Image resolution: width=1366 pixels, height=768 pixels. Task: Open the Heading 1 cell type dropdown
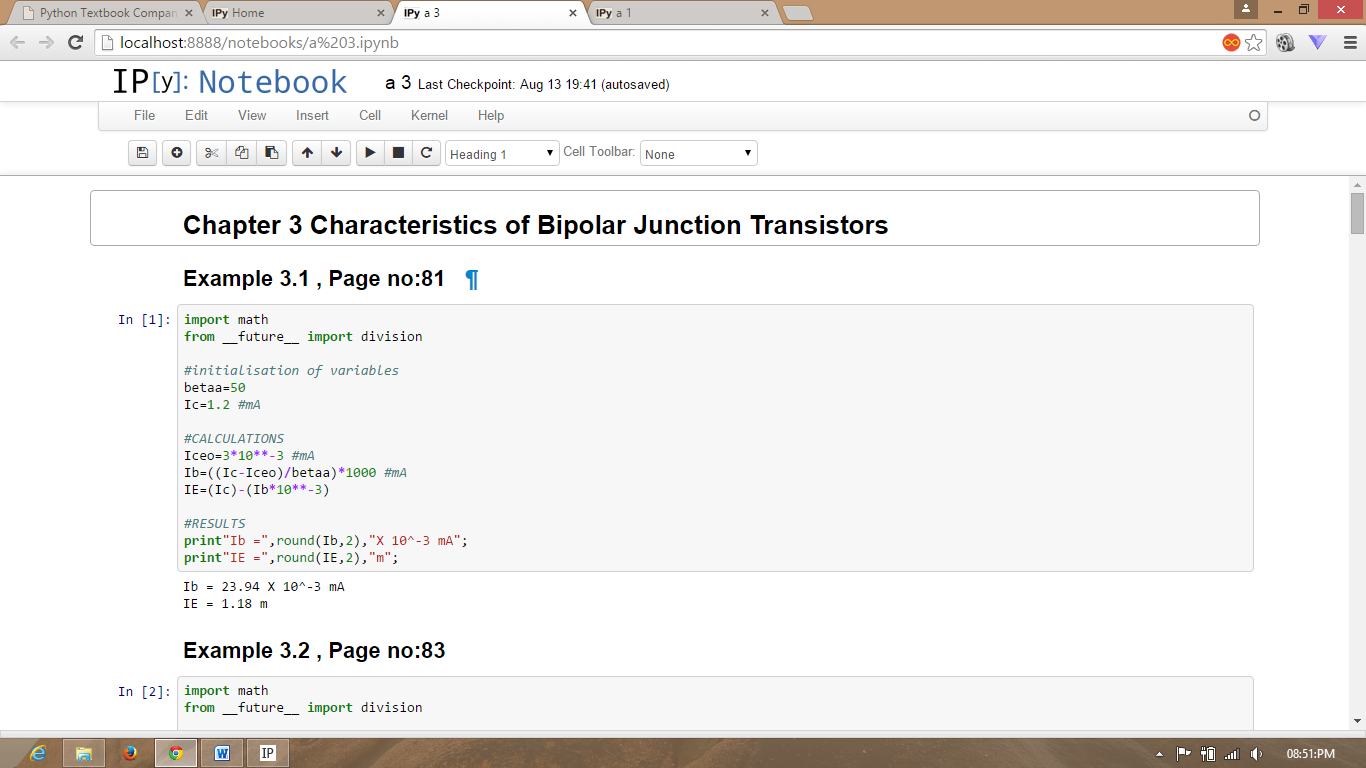pos(502,154)
